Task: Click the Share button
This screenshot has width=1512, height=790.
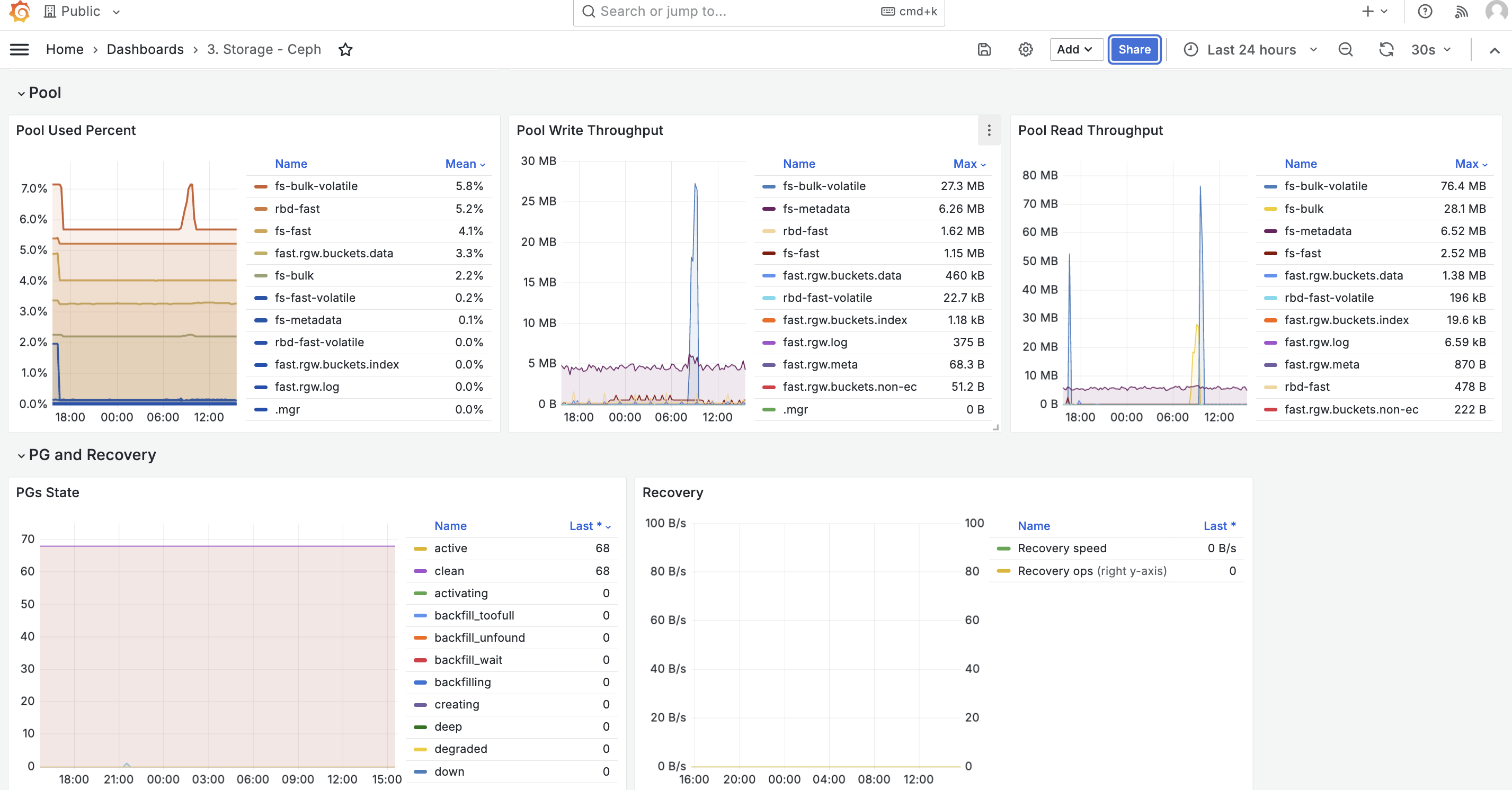Action: 1134,50
